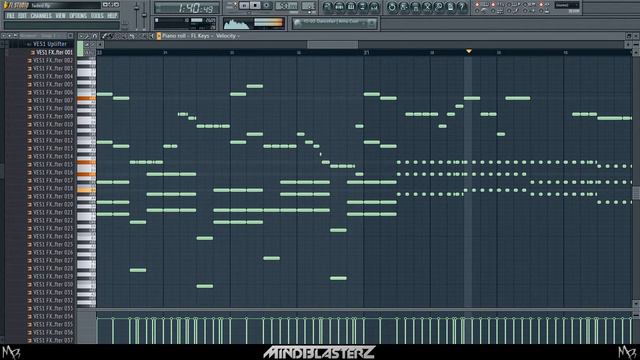Open the OPTIONS menu
The width and height of the screenshot is (640, 360).
pyautogui.click(x=78, y=16)
